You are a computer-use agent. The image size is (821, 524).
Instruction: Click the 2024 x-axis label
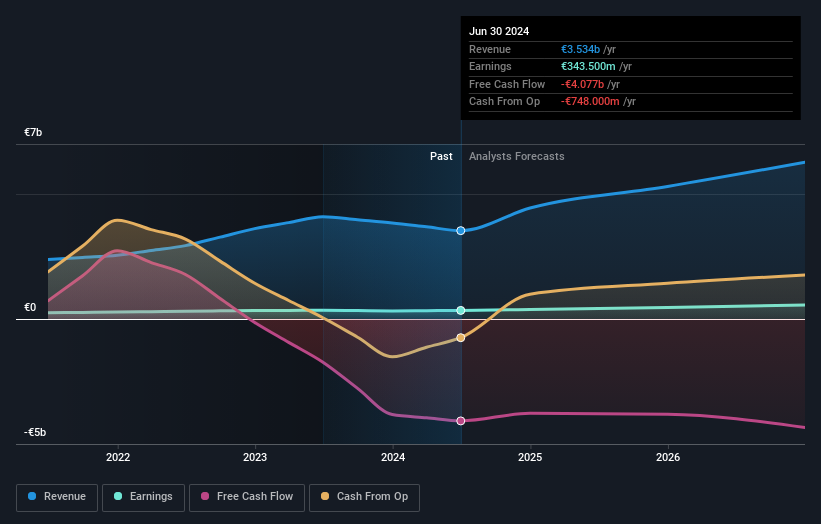tap(393, 457)
